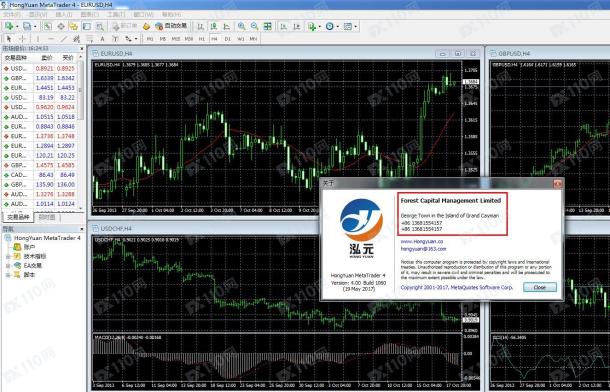Viewport: 610px width, 392px height.
Task: Select the 交易品种 tab in Market Watch
Action: pyautogui.click(x=18, y=217)
